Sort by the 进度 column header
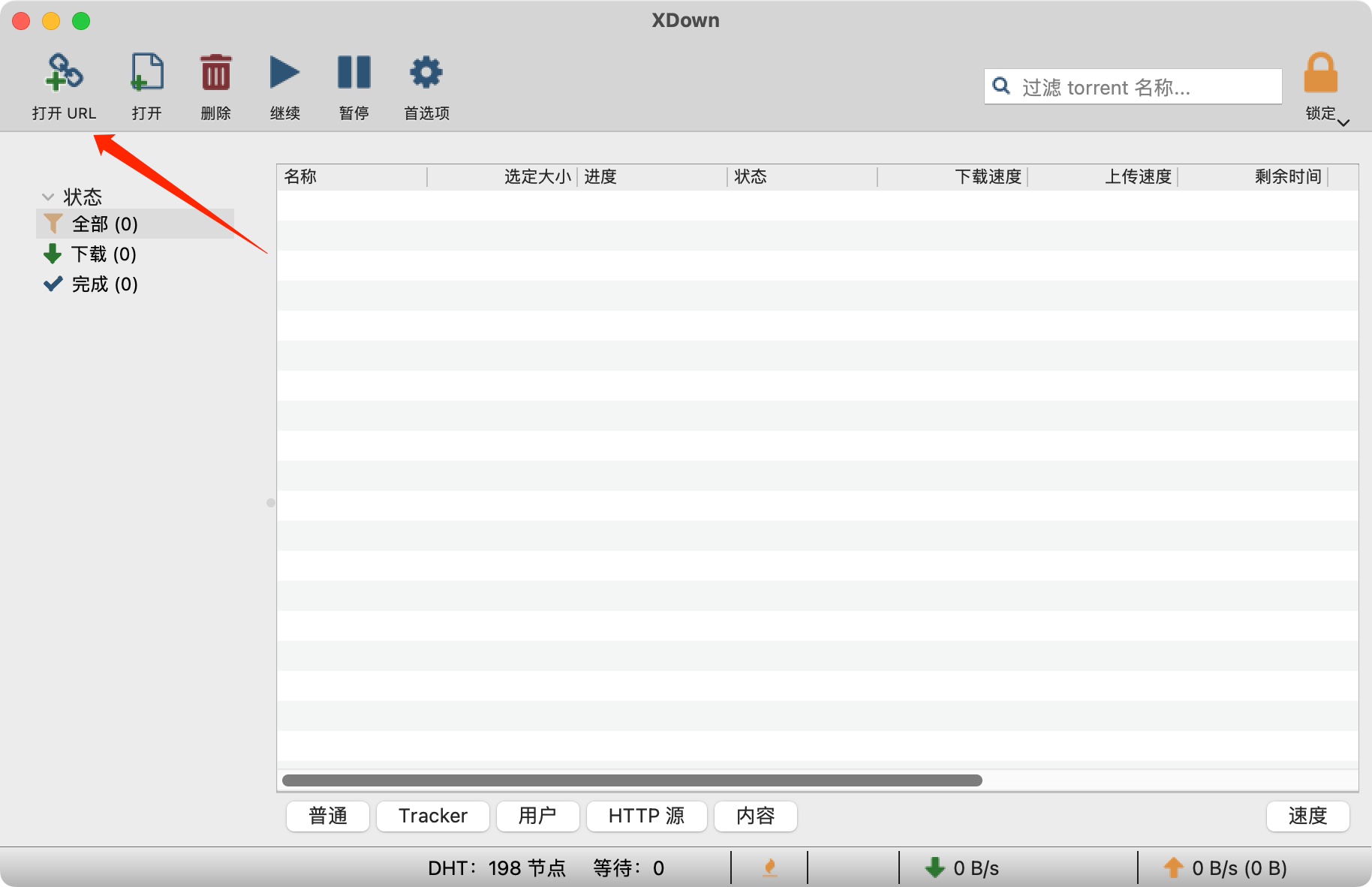The height and width of the screenshot is (887, 1372). coord(652,176)
